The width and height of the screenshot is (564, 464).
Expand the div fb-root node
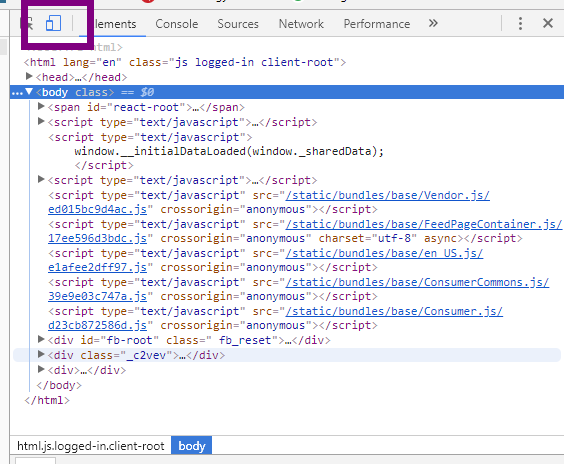tap(41, 339)
